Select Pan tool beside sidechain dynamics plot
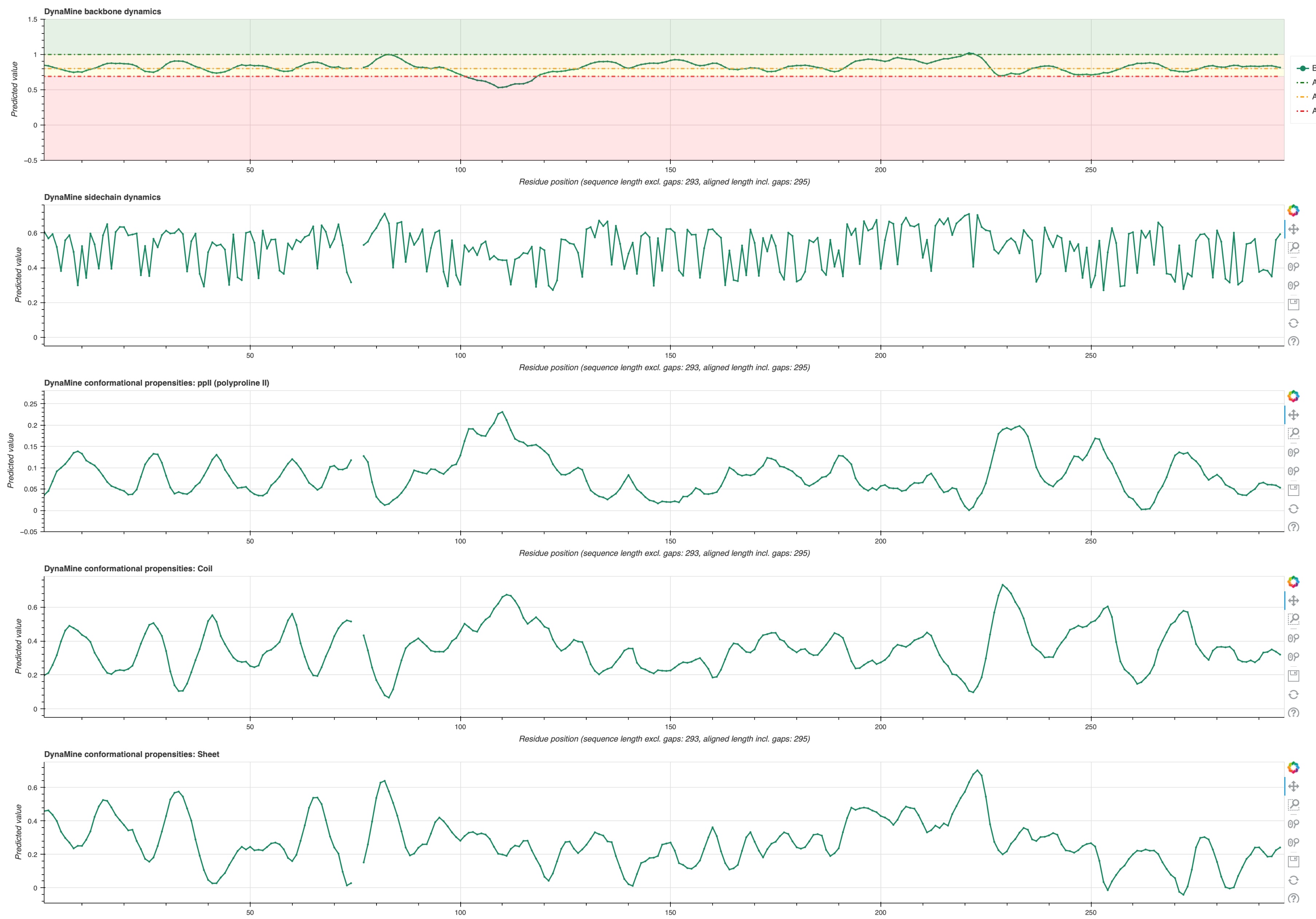 1293,229
